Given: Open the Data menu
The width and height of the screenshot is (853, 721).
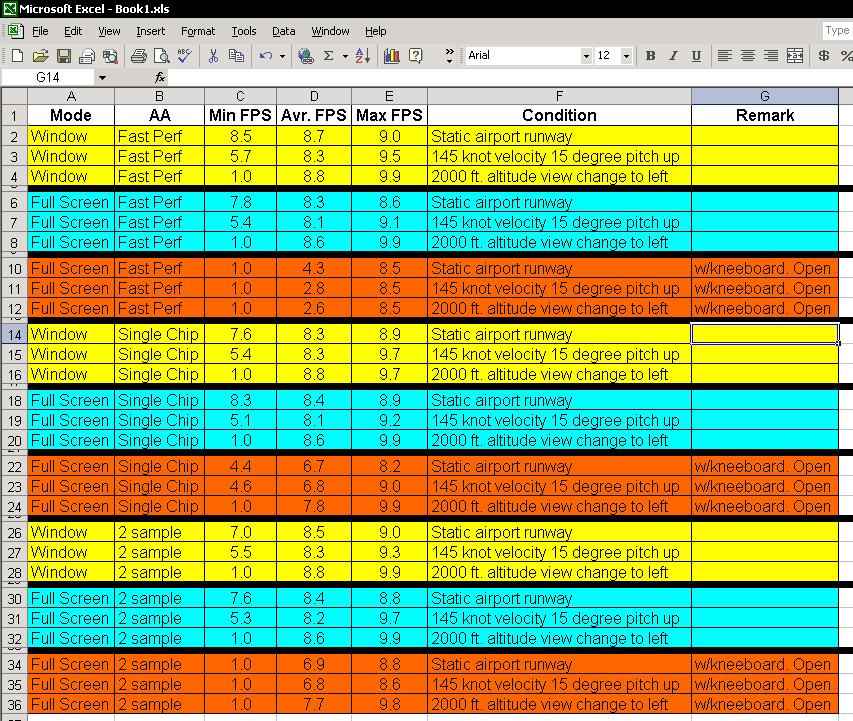Looking at the screenshot, I should tap(283, 31).
